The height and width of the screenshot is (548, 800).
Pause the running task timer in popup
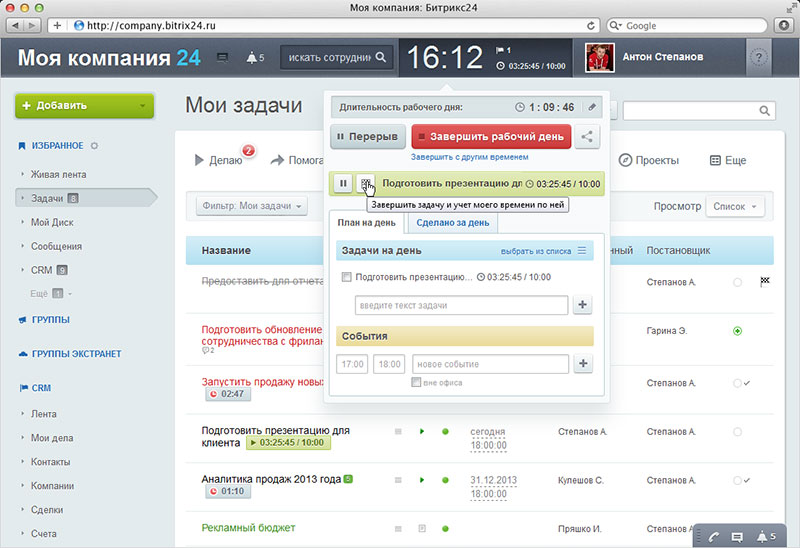click(x=343, y=183)
